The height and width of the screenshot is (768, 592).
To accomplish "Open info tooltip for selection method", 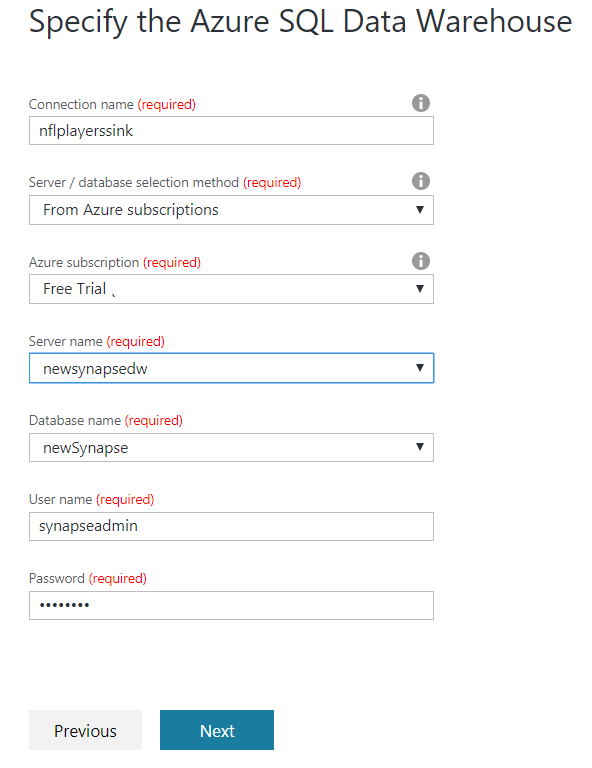I will coord(421,181).
